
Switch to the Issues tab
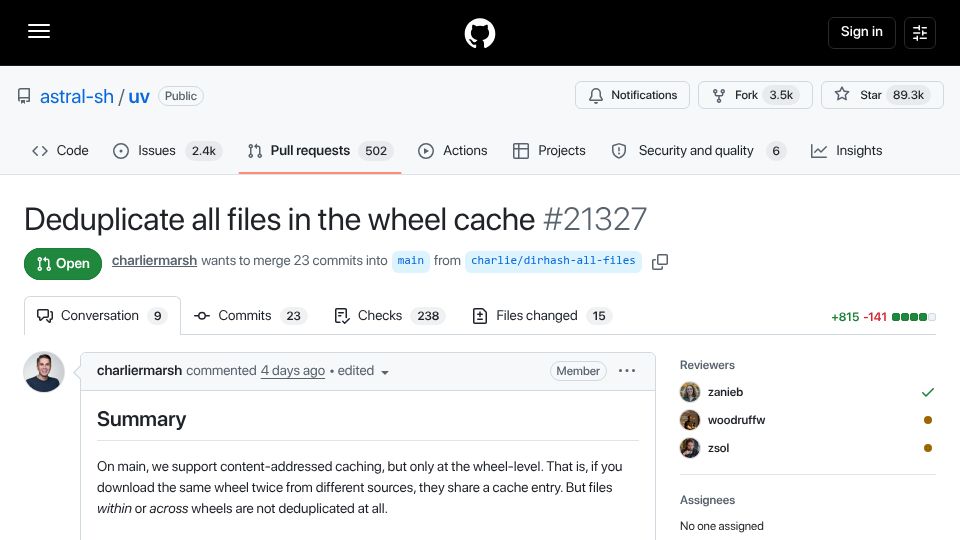167,151
